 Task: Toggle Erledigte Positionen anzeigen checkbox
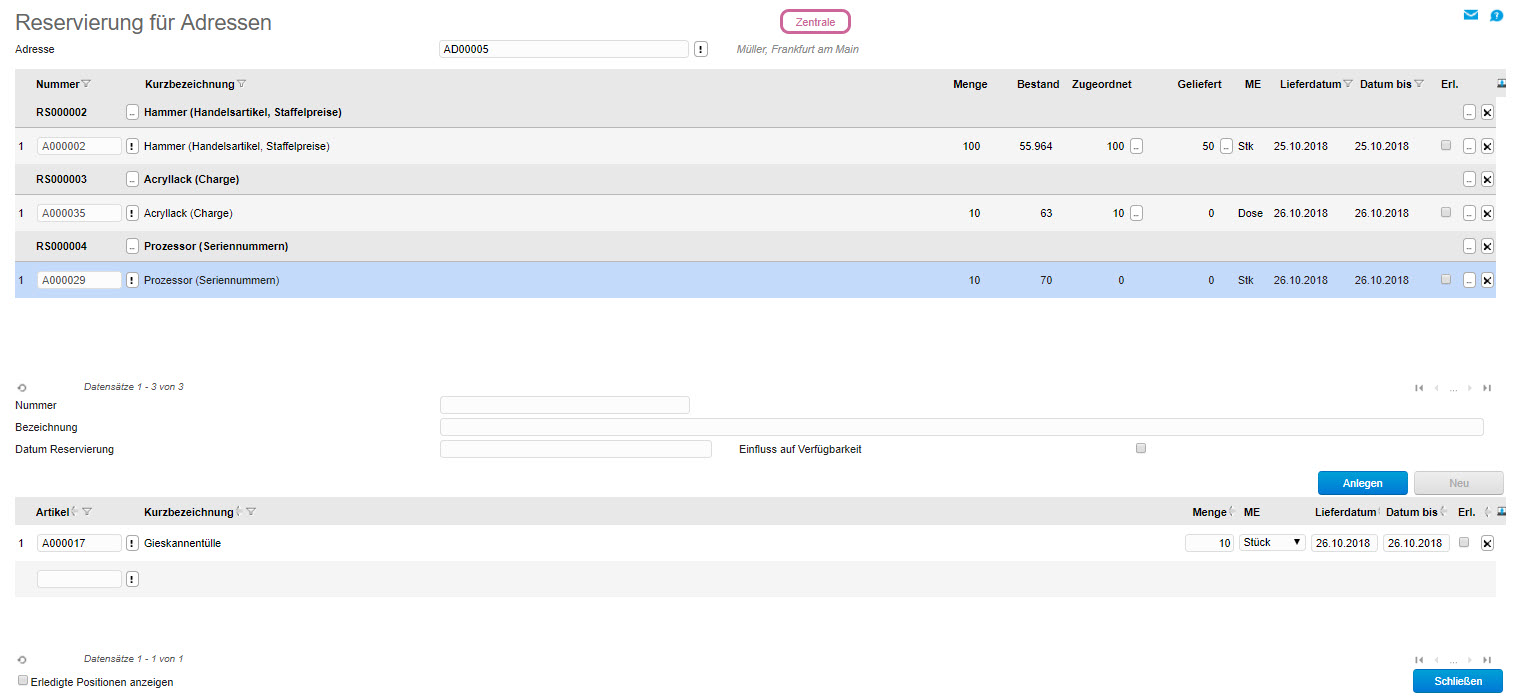tap(23, 681)
